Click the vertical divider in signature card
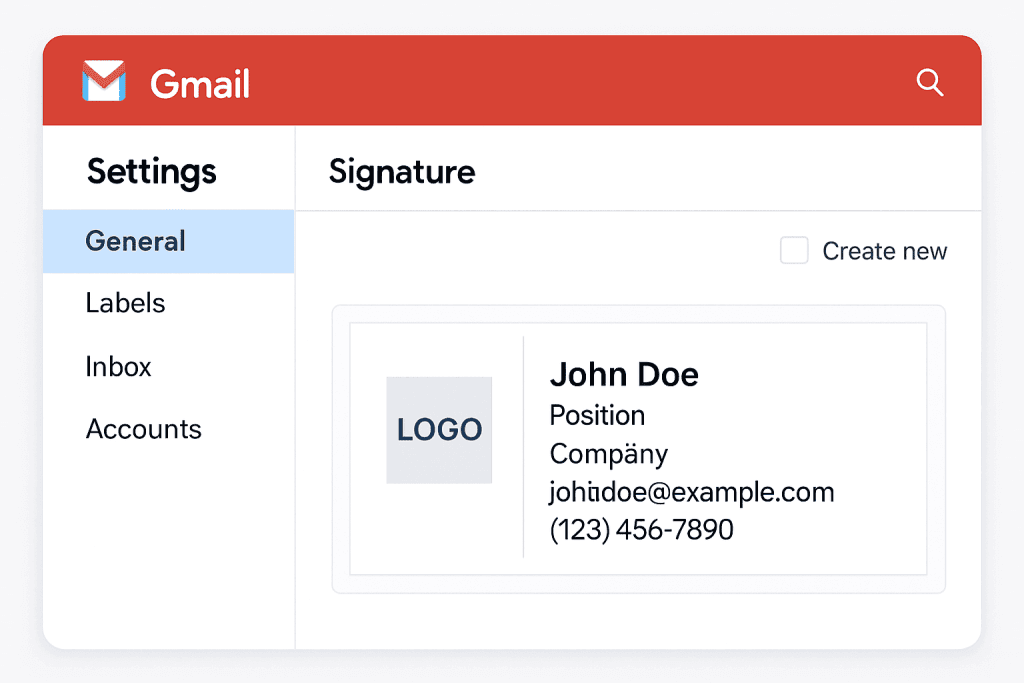The width and height of the screenshot is (1024, 683). tap(523, 446)
